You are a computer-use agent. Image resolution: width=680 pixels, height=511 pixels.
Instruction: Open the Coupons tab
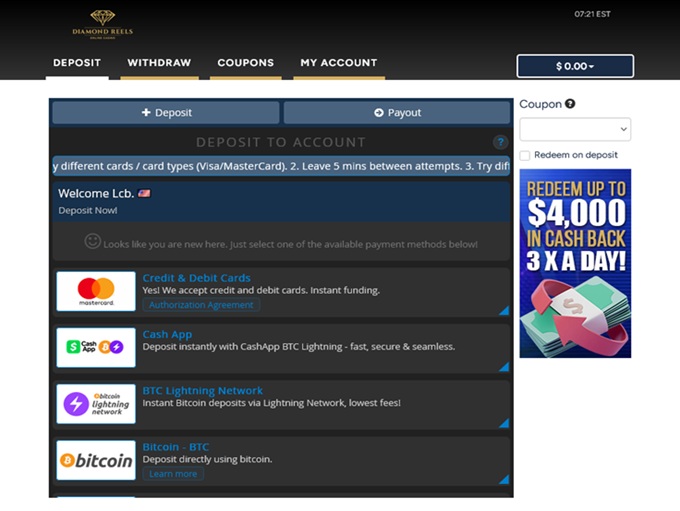coord(245,63)
